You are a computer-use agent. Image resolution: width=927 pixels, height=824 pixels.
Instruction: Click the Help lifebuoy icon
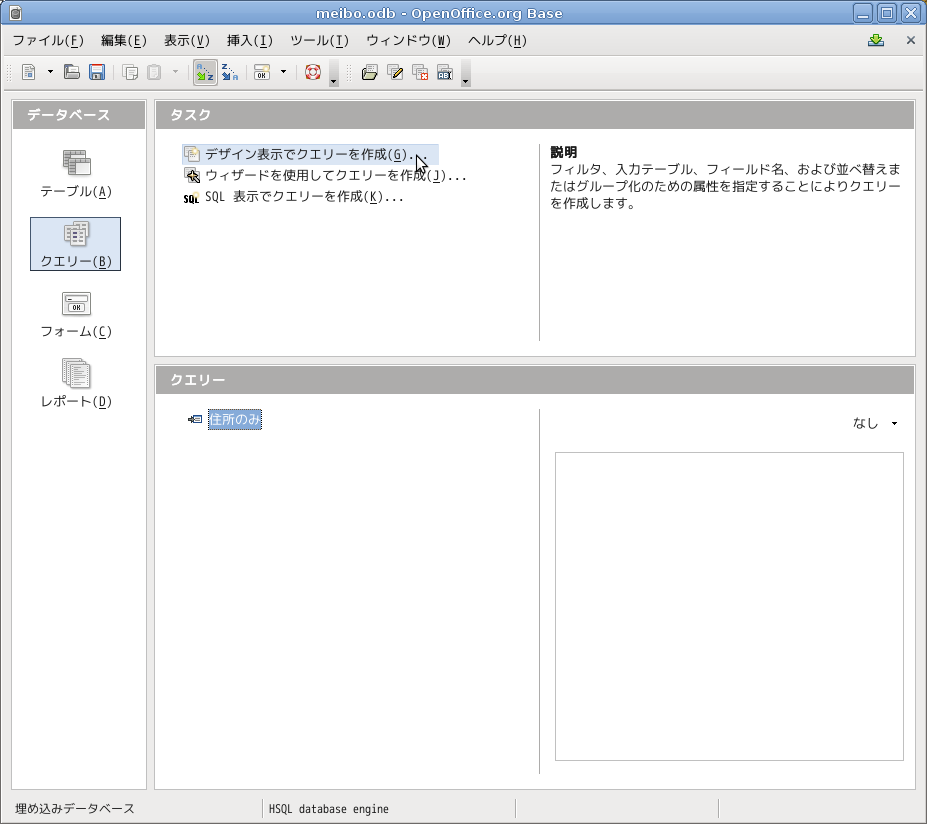pyautogui.click(x=313, y=72)
